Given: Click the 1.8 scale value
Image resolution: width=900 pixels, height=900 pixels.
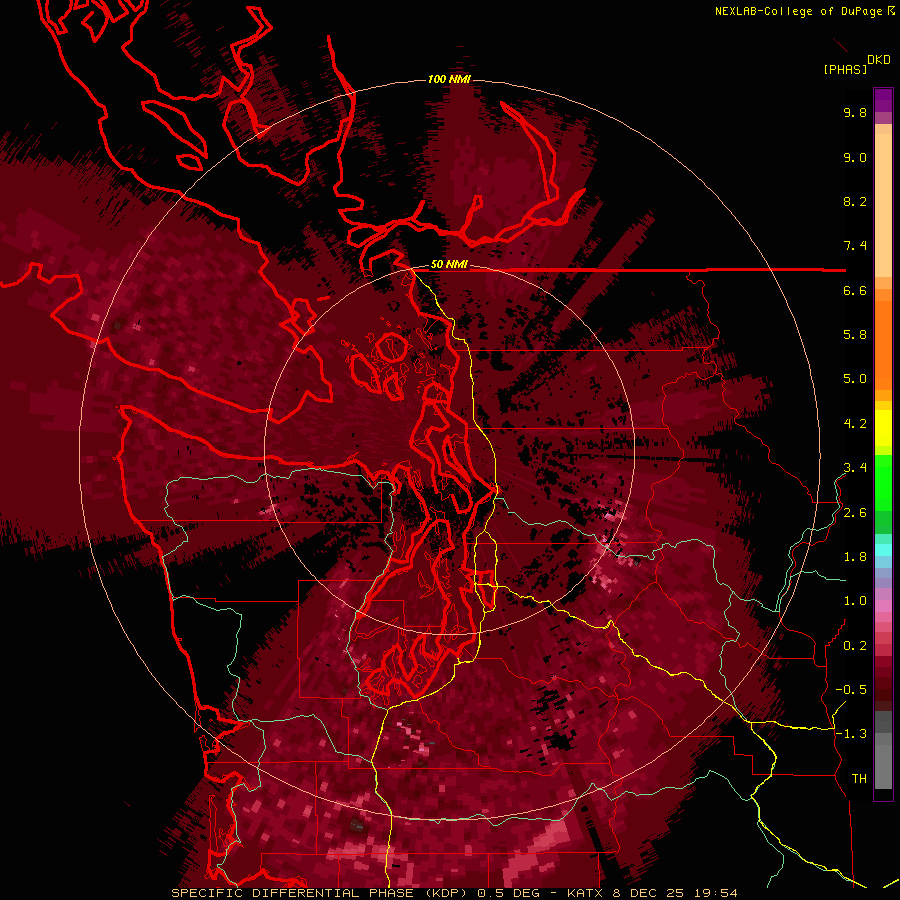Looking at the screenshot, I should tap(855, 557).
